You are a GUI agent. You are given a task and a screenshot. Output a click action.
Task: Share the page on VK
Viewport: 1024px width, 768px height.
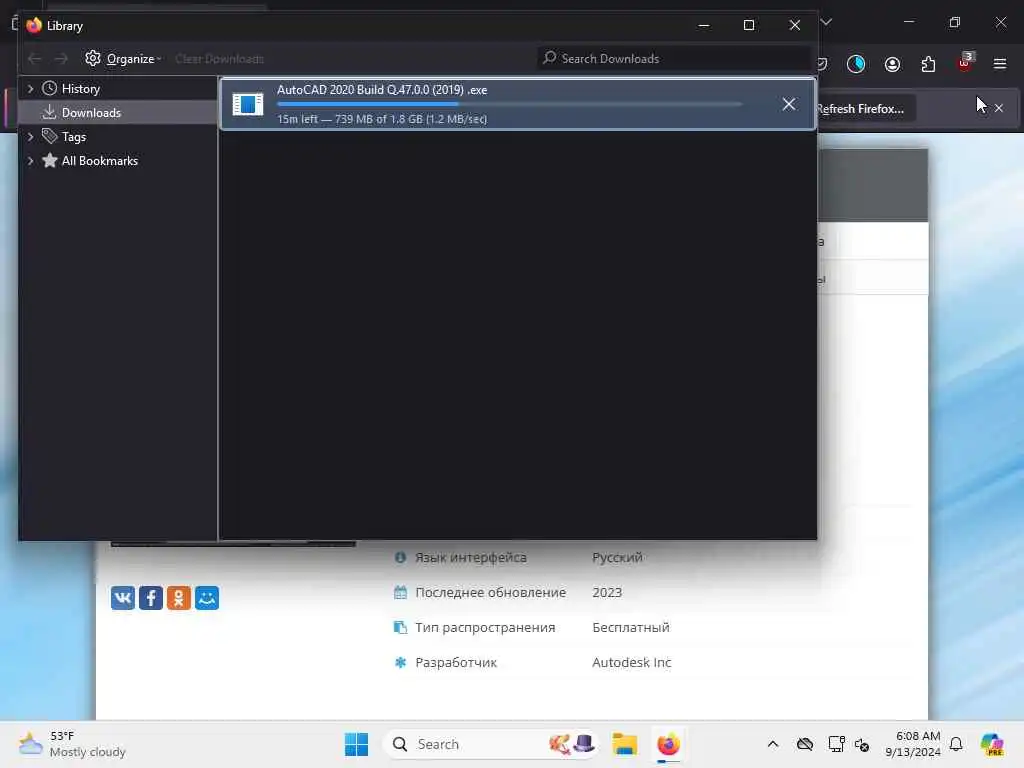[x=123, y=598]
